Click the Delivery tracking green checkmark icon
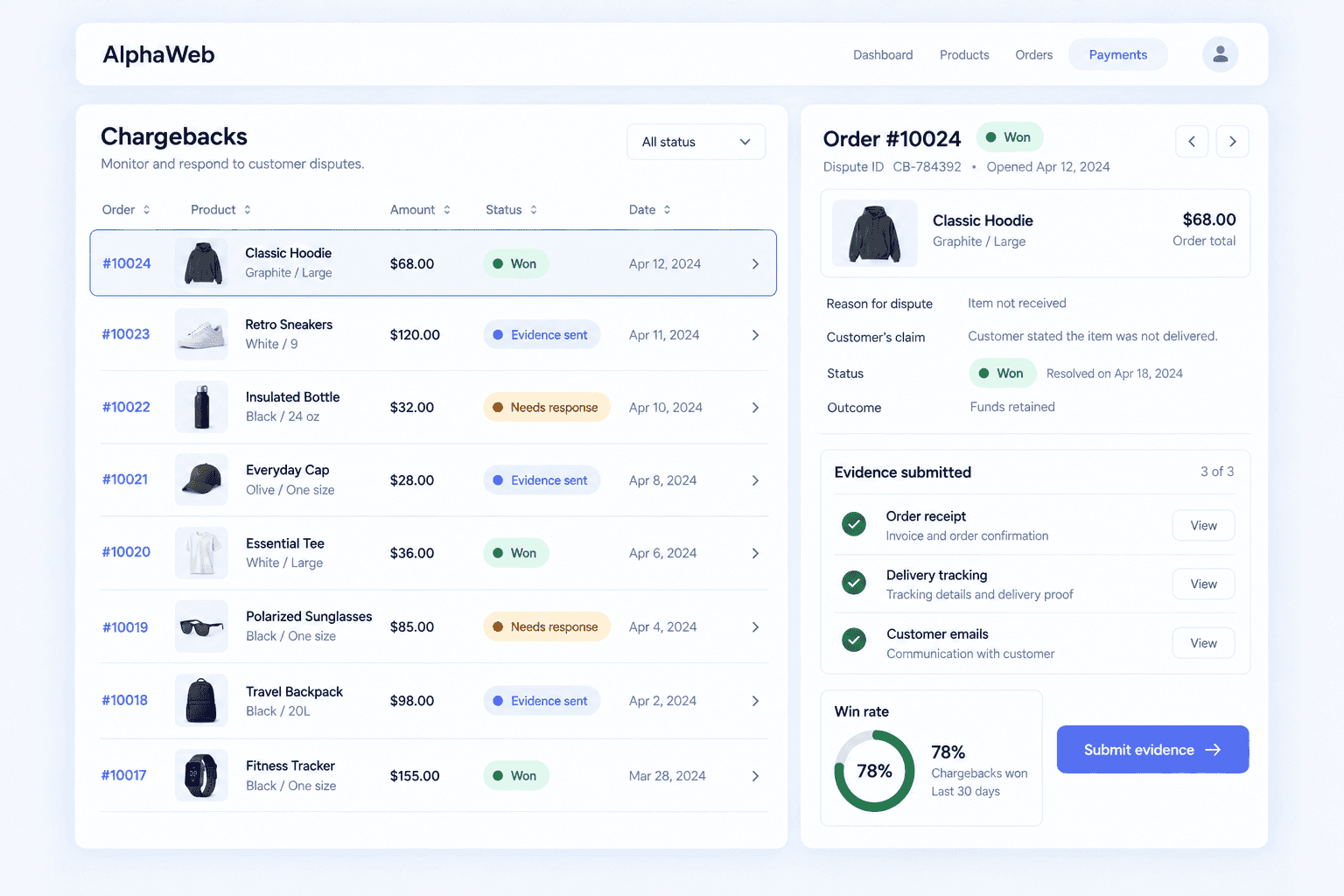This screenshot has width=1344, height=896. tap(854, 583)
